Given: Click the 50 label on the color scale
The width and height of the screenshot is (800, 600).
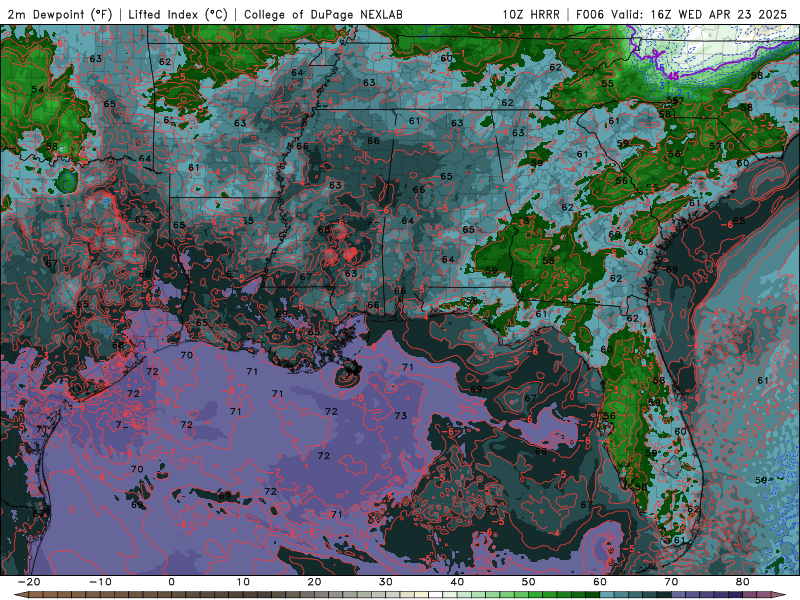Looking at the screenshot, I should (529, 582).
